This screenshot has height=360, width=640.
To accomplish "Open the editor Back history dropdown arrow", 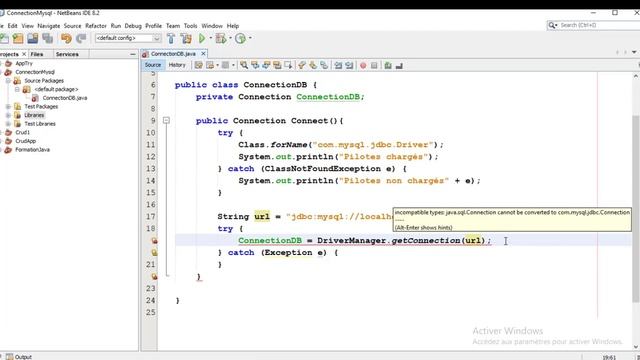I will tap(217, 65).
